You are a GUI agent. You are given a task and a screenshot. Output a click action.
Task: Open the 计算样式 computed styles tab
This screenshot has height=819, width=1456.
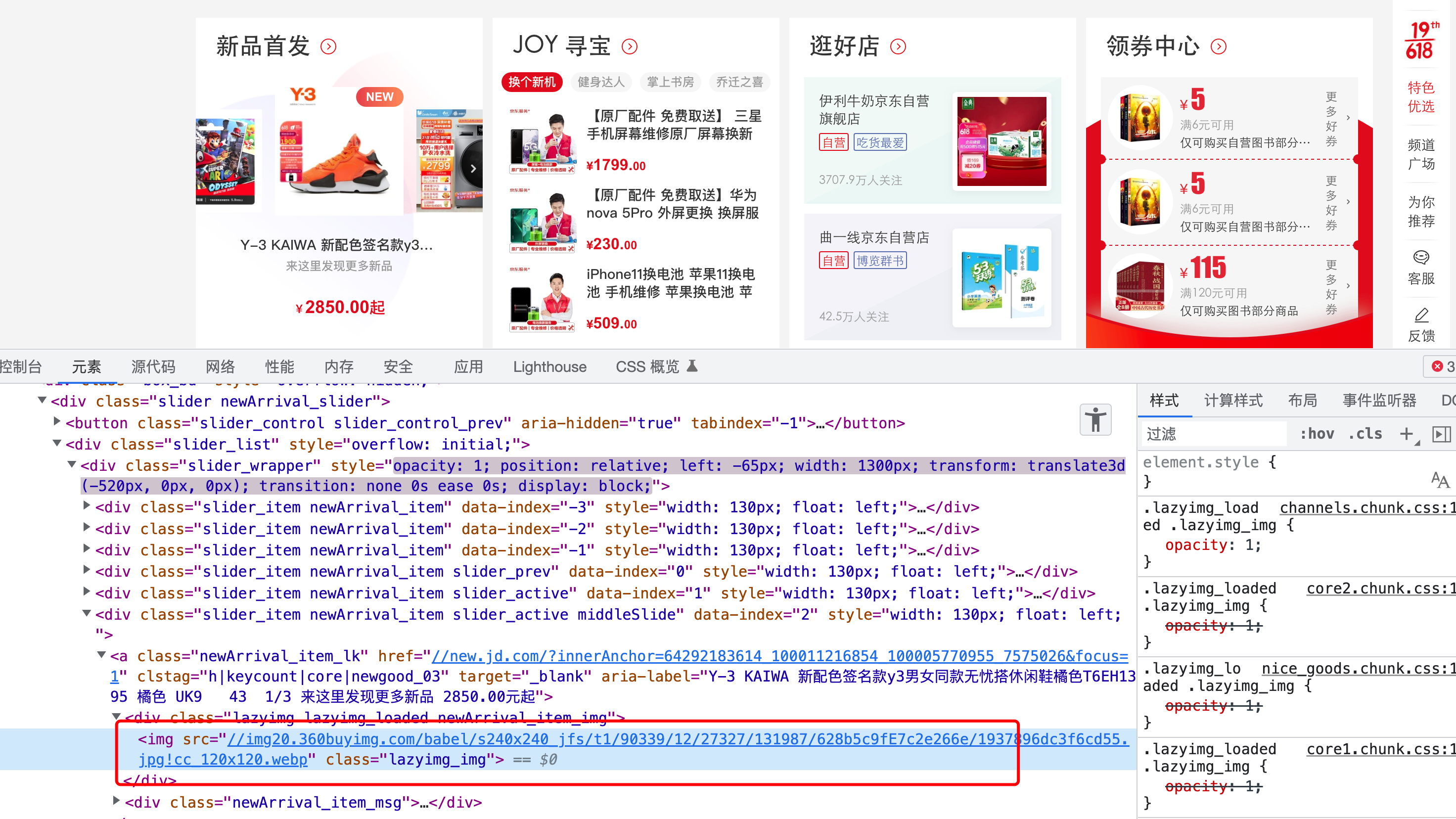point(1233,401)
